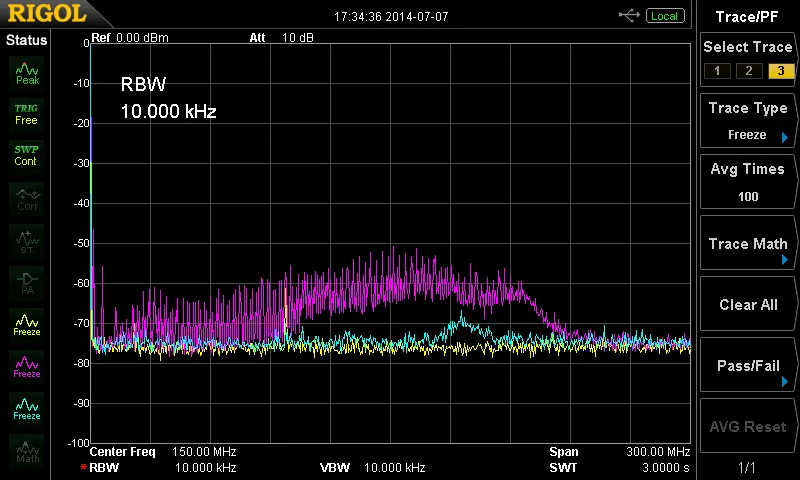The width and height of the screenshot is (800, 480).
Task: Click the dimmed PA preamplifier icon
Action: 27,284
